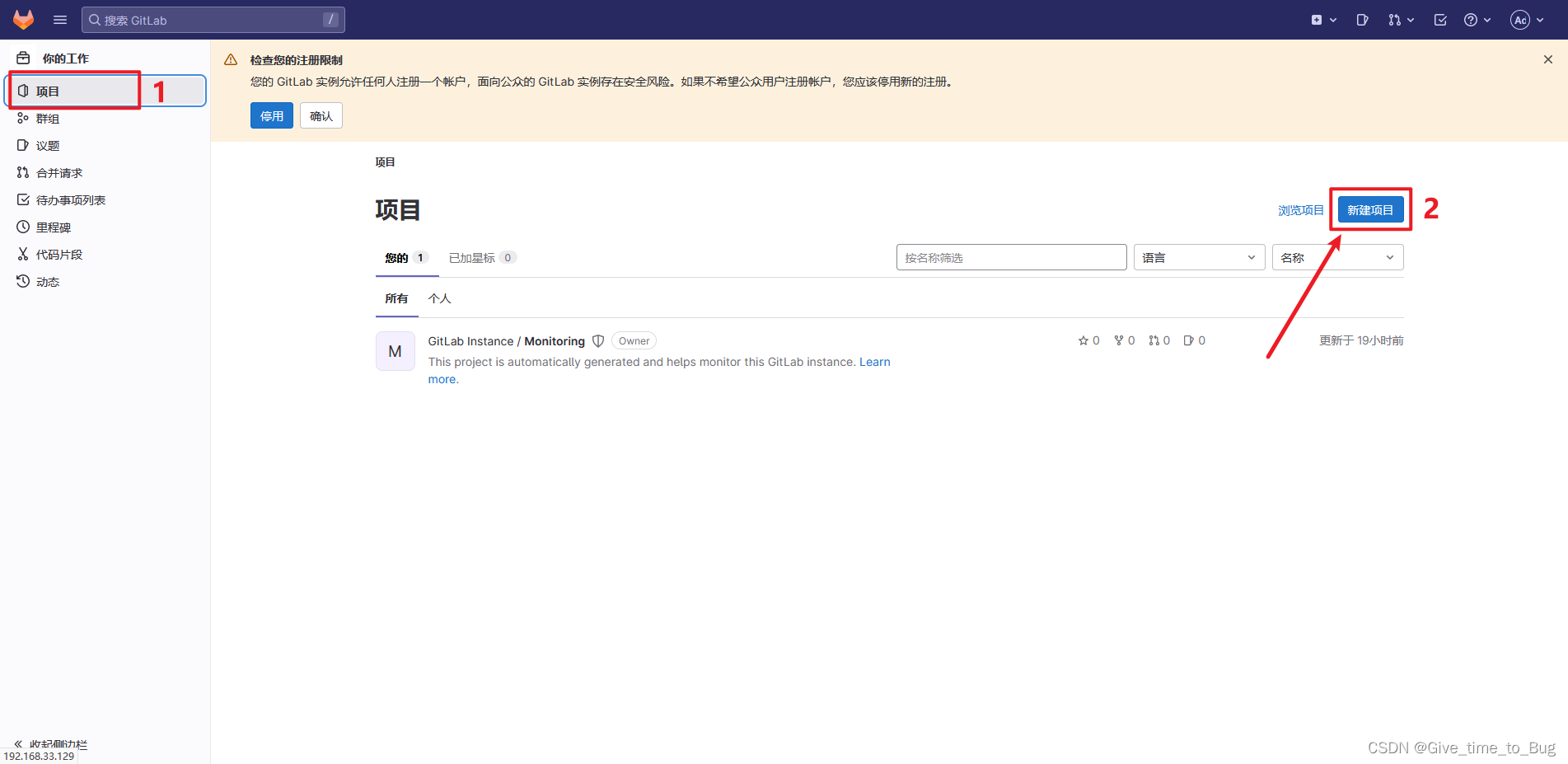The width and height of the screenshot is (1568, 764).
Task: Open the user avatar menu
Action: pos(1527,20)
